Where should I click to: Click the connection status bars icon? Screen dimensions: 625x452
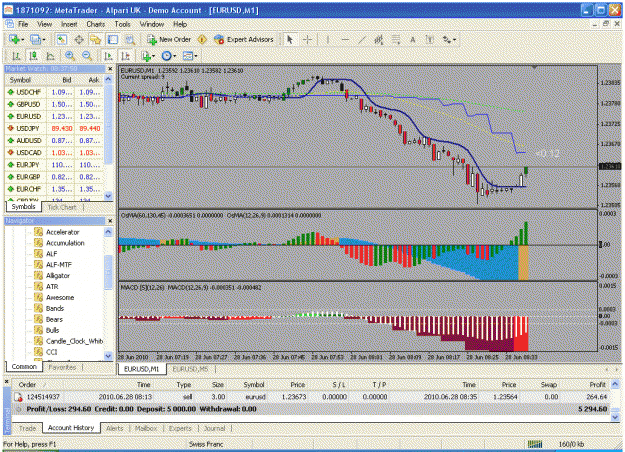point(535,444)
